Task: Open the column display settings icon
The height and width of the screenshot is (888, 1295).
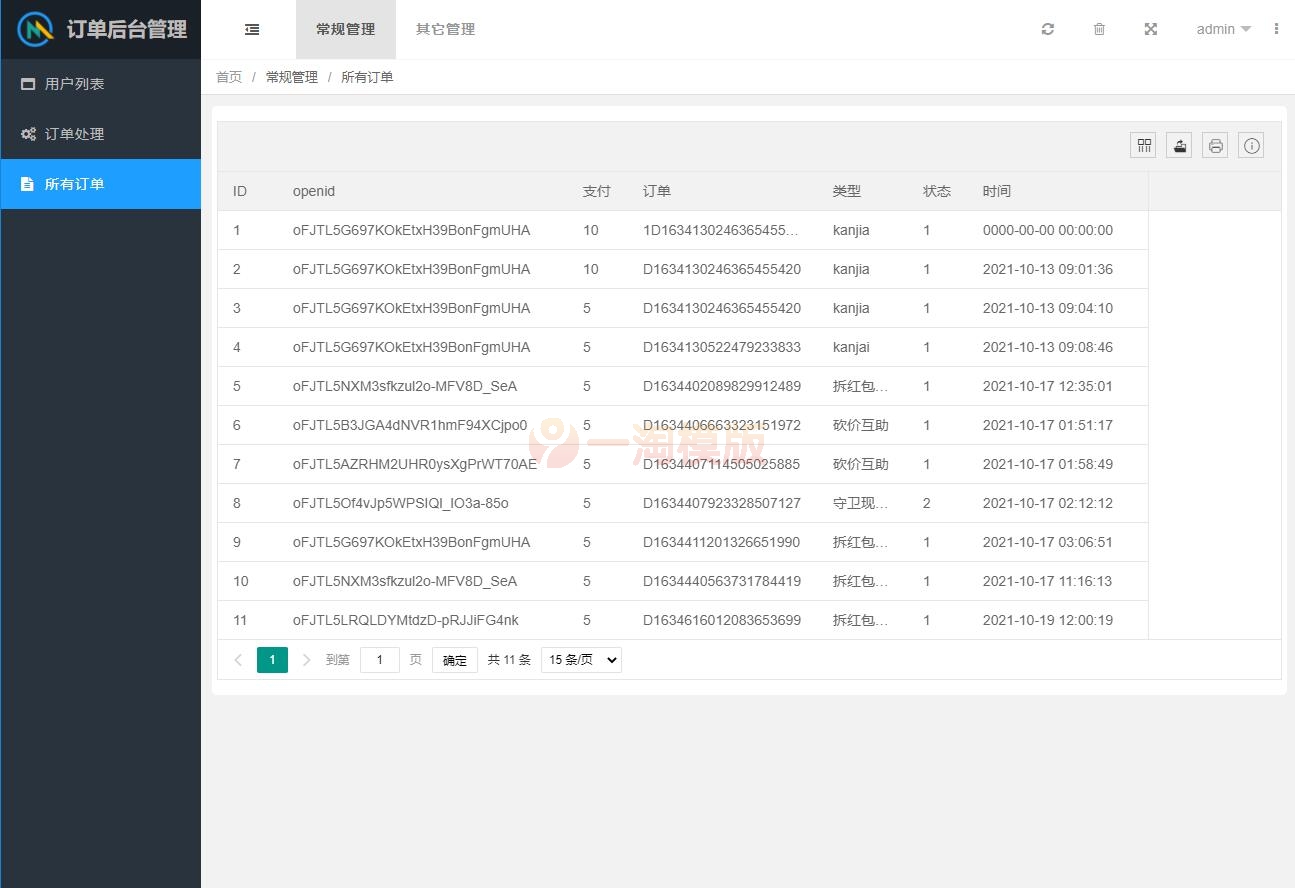Action: 1143,145
